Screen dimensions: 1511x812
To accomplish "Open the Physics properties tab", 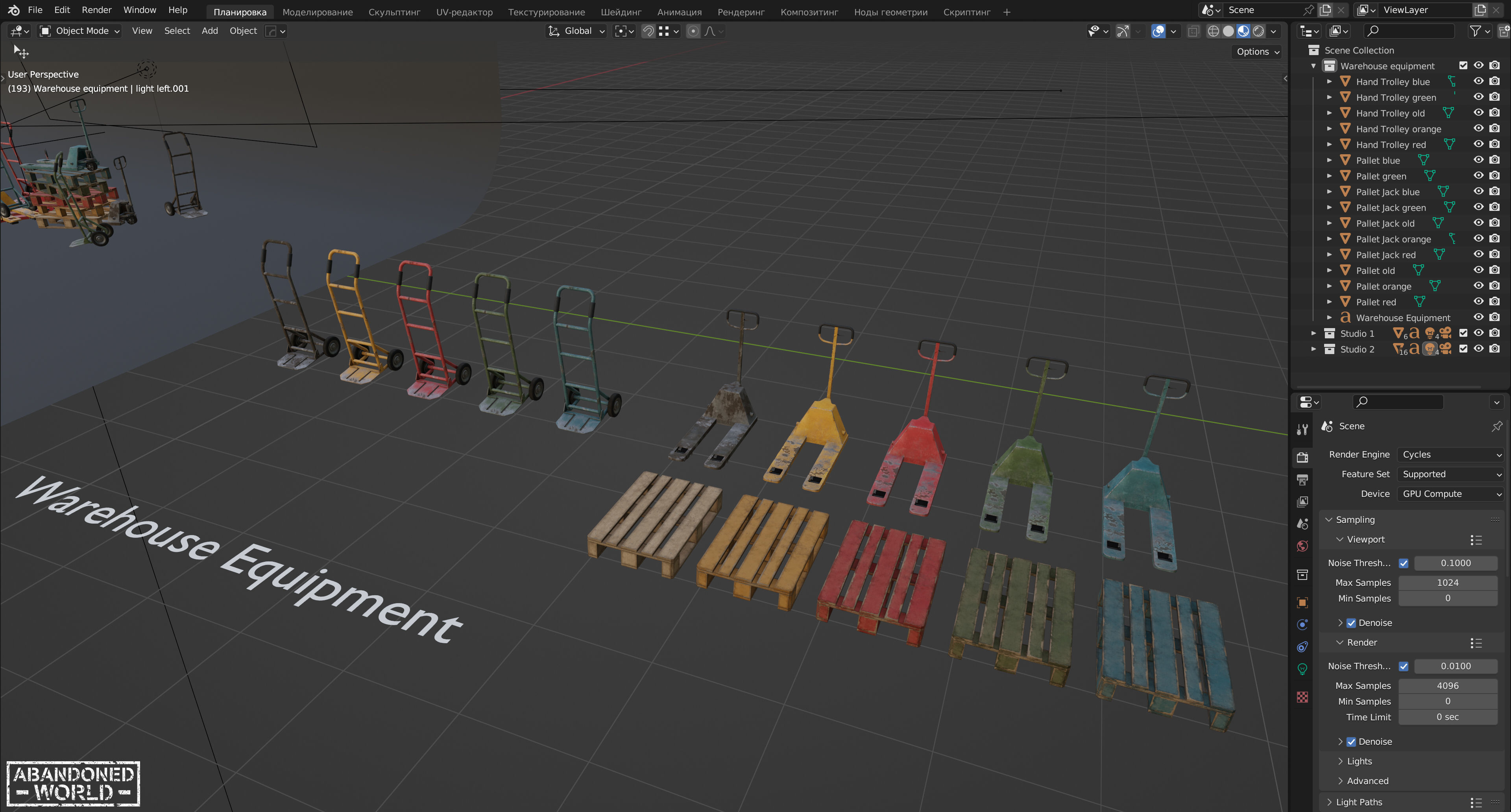I will 1302,624.
